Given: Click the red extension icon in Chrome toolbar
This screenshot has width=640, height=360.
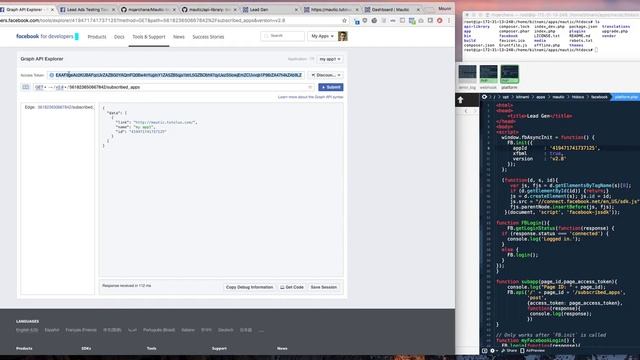Looking at the screenshot, I should point(440,20).
